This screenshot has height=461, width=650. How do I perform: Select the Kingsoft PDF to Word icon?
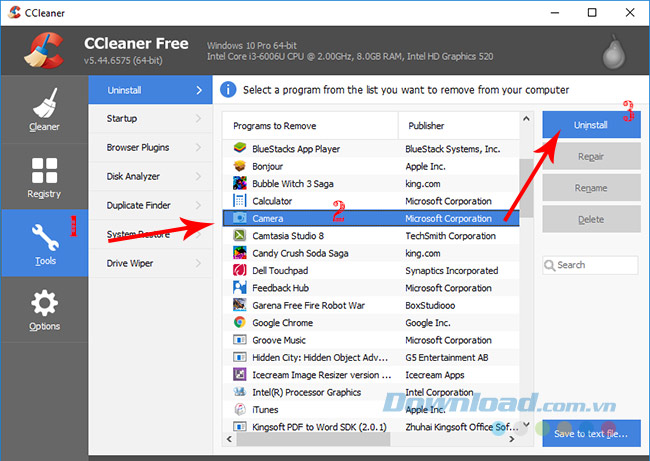[240, 427]
